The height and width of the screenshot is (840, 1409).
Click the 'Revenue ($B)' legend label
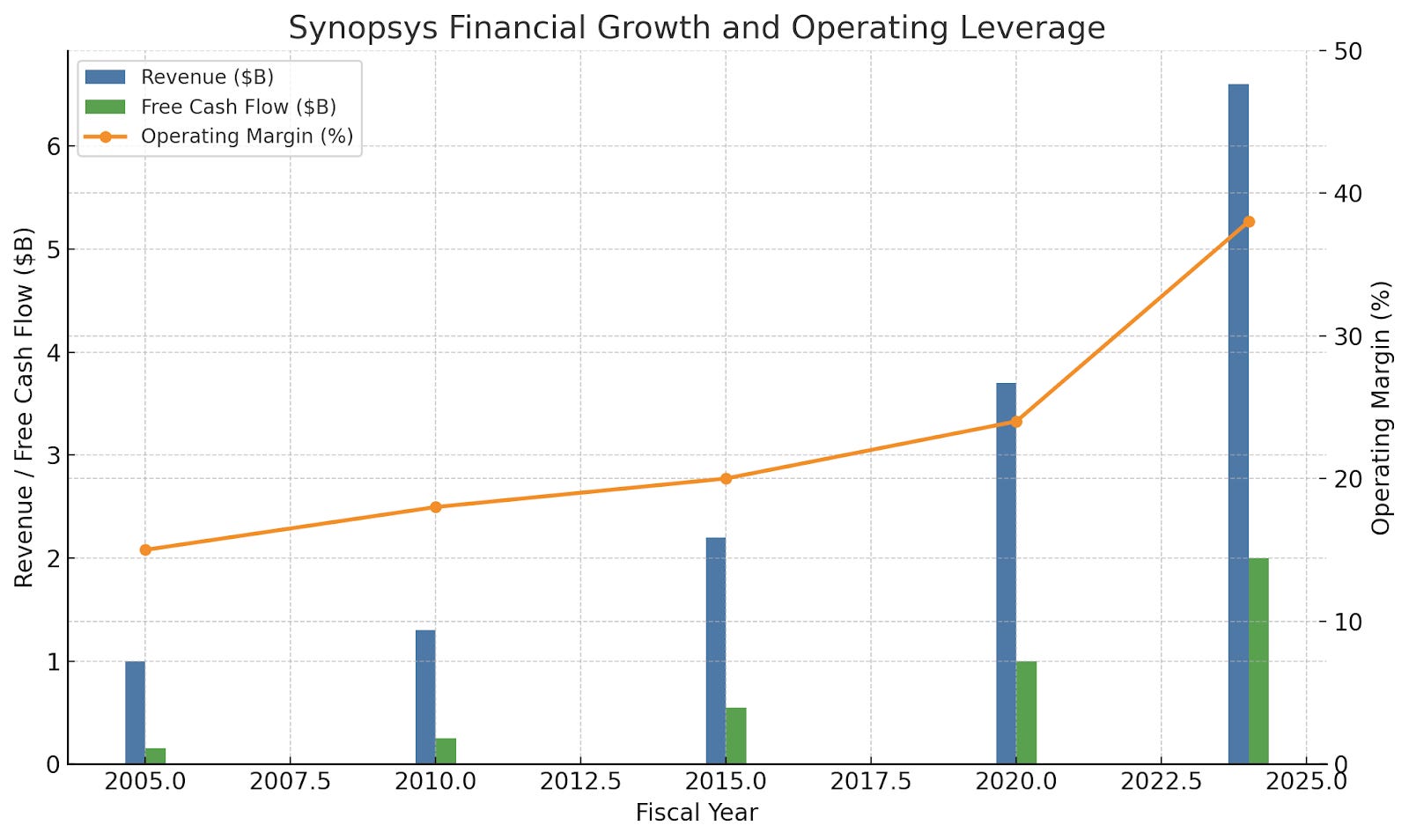(x=207, y=77)
